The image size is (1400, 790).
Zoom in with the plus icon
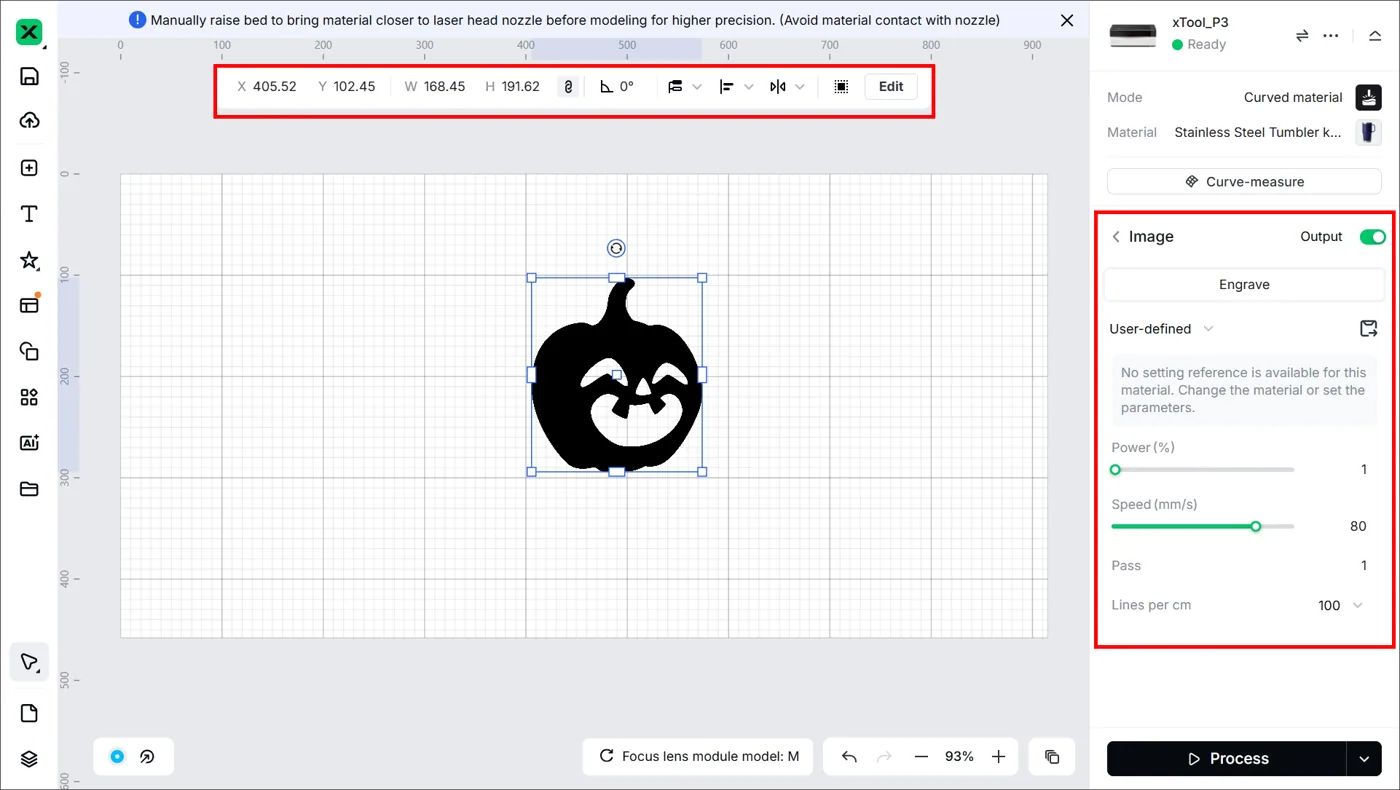[998, 757]
